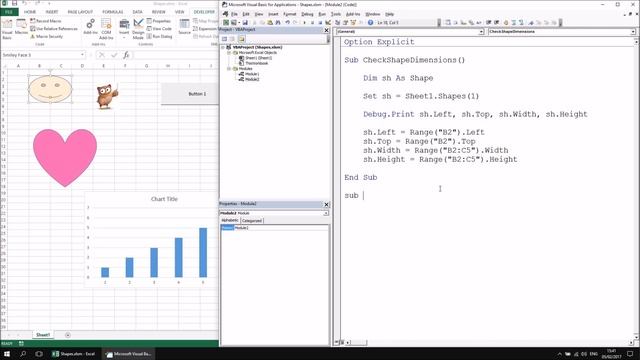Image resolution: width=640 pixels, height=360 pixels.
Task: Click View Microsoft Excel icon in VBA toolbar
Action: (226, 22)
